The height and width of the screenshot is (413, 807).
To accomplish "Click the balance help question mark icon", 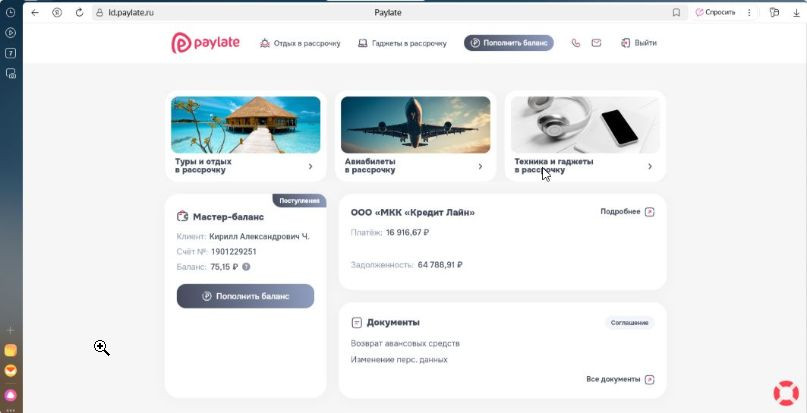I will point(246,267).
